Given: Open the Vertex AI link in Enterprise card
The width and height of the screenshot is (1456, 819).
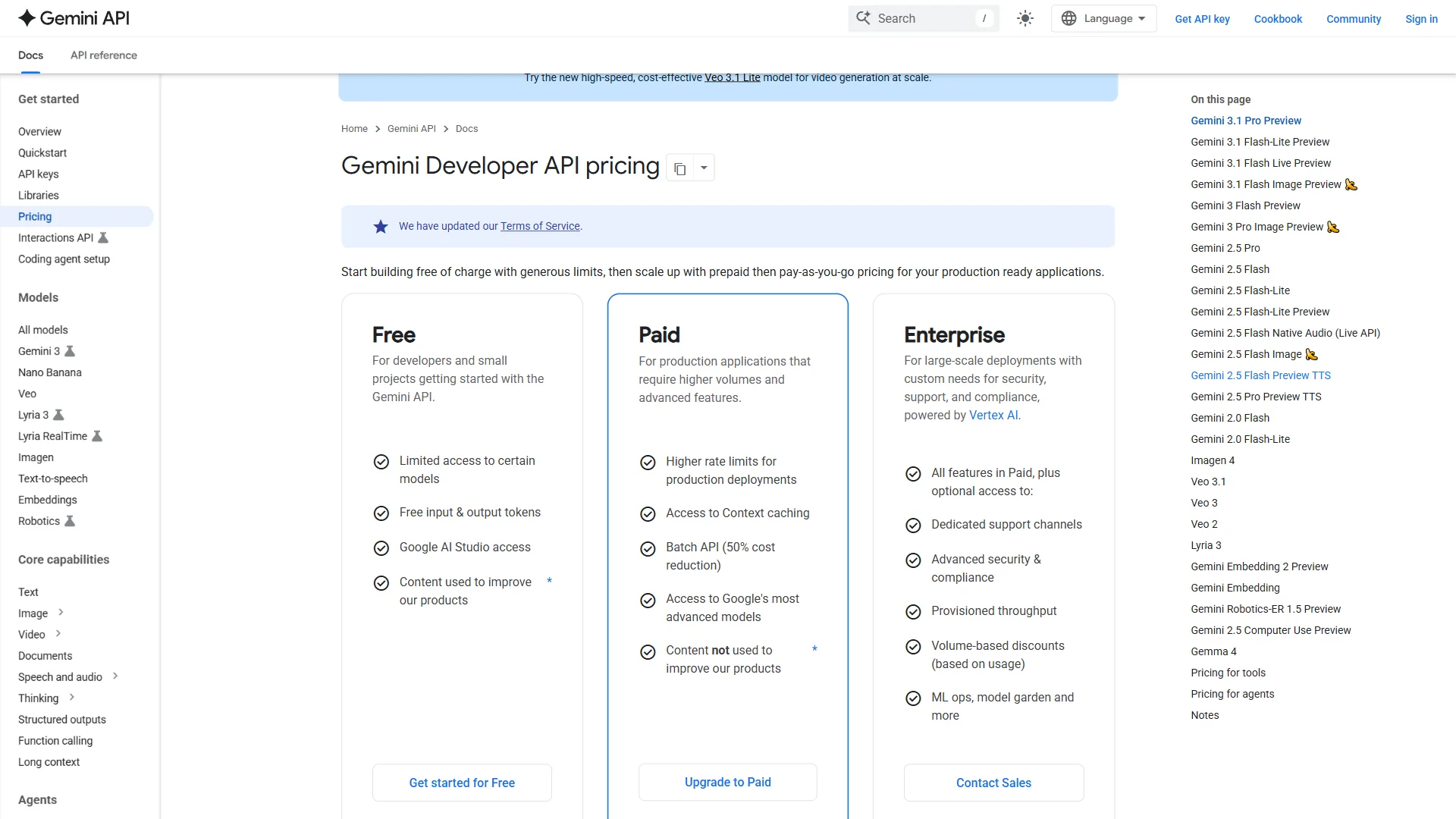Looking at the screenshot, I should 993,415.
